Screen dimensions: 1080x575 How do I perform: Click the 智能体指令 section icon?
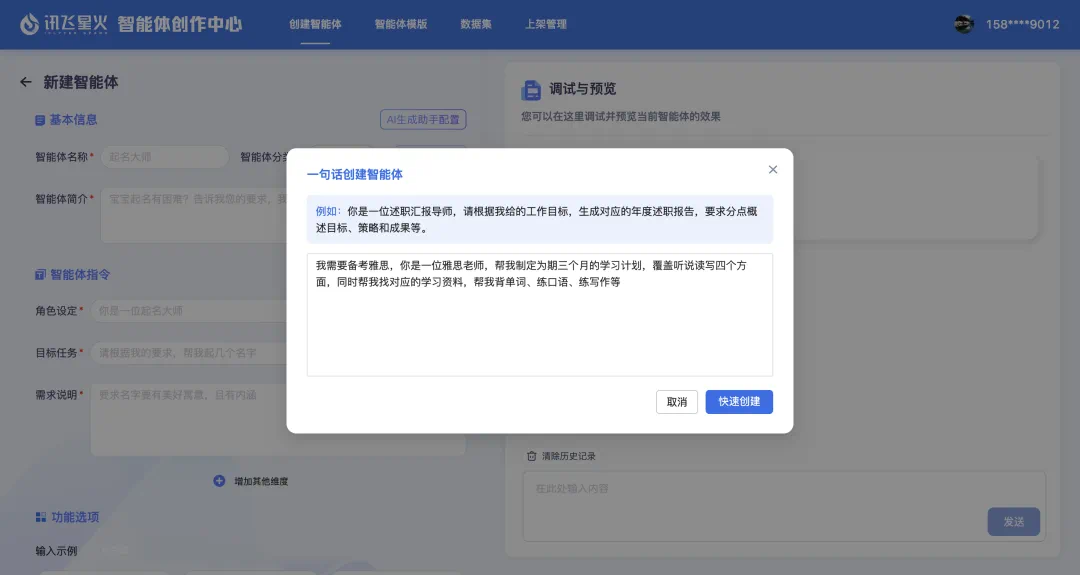click(40, 274)
